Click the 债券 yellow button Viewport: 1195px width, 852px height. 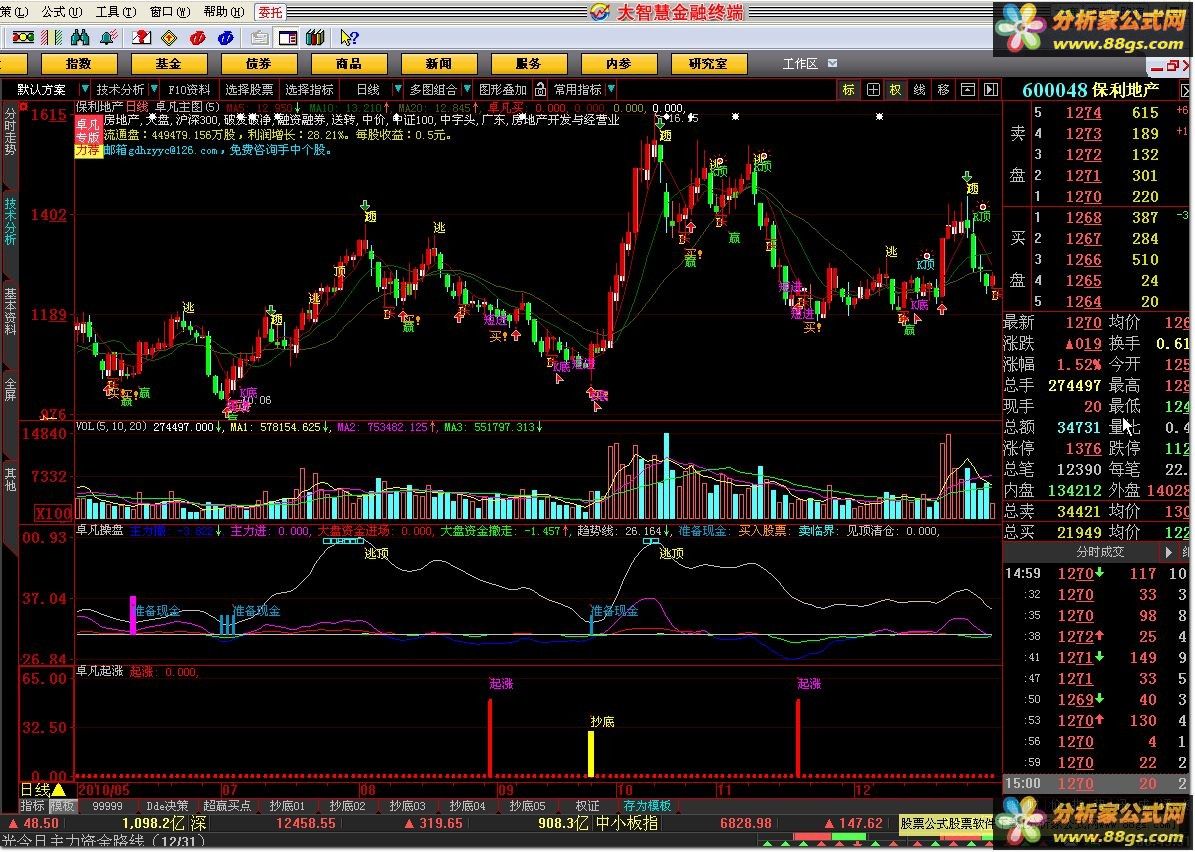pos(258,63)
